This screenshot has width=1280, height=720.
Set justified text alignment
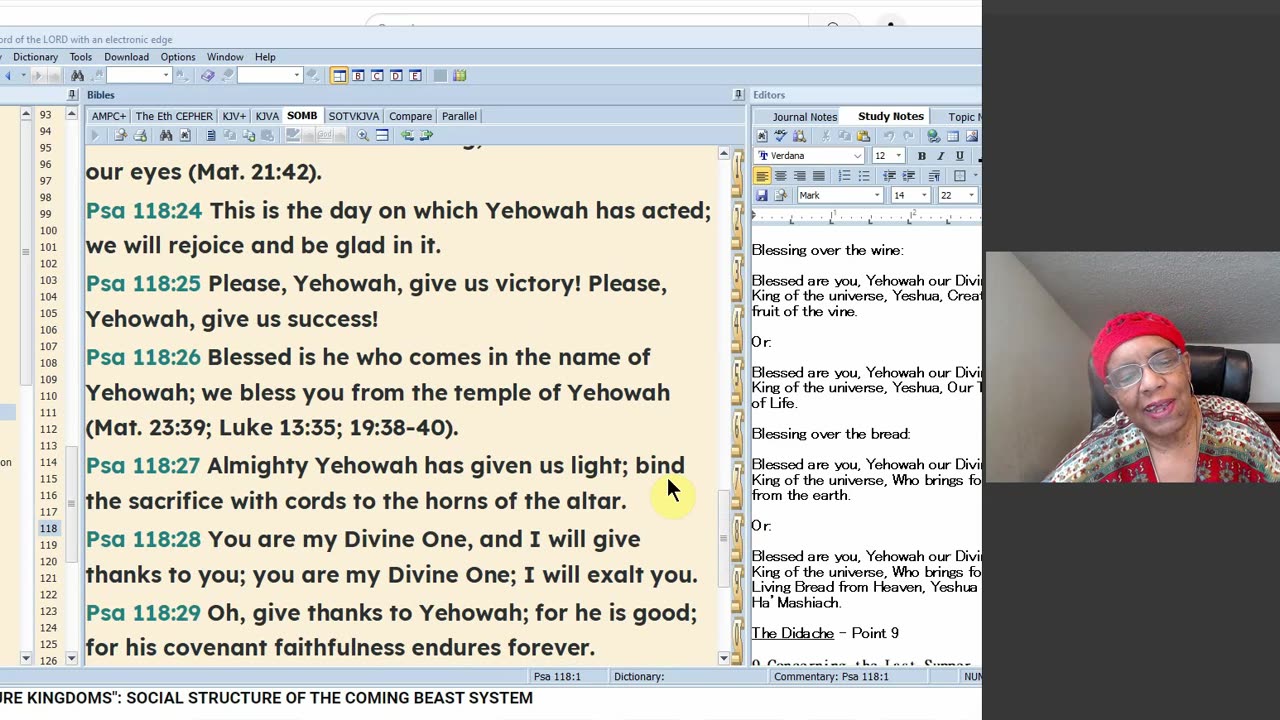(819, 176)
